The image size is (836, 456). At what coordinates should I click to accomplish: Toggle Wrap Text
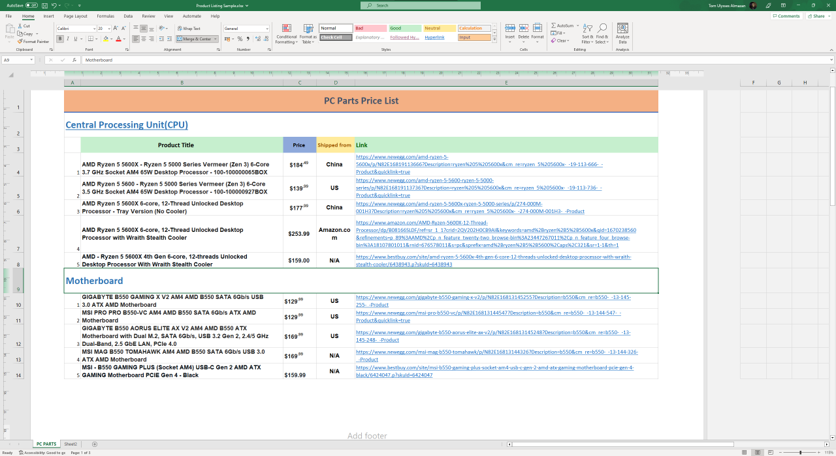189,28
